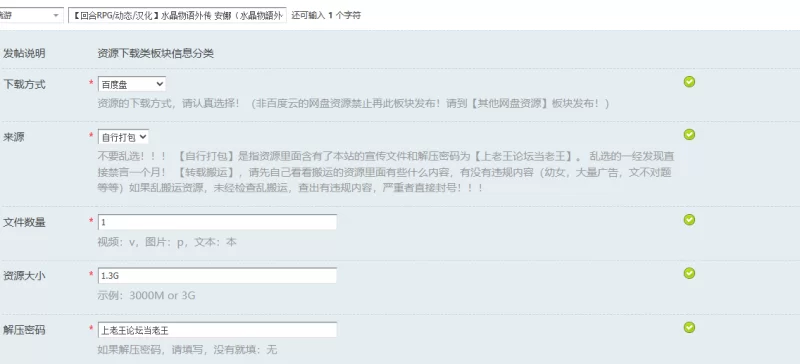The image size is (800, 364).
Task: Click the 文件数量 field label
Action: point(24,223)
